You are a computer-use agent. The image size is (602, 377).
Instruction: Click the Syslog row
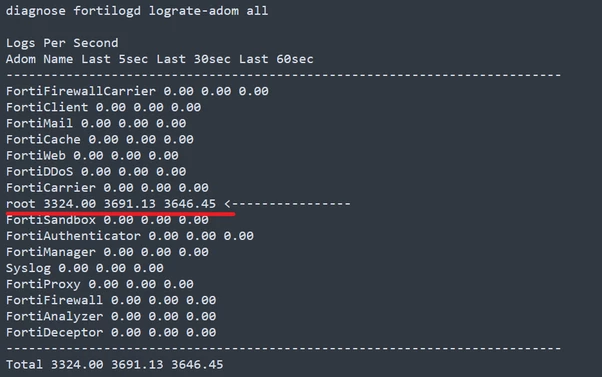click(84, 268)
